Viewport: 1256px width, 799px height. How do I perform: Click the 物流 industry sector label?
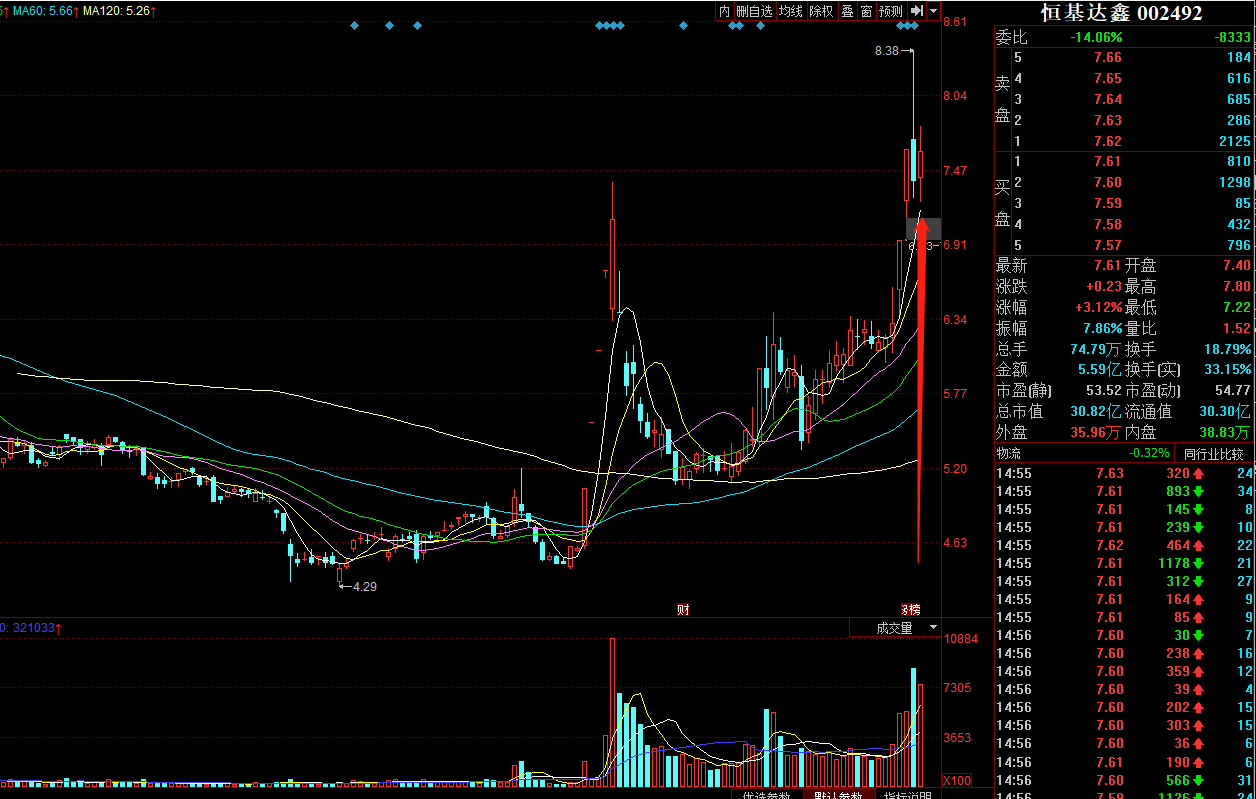(1008, 454)
